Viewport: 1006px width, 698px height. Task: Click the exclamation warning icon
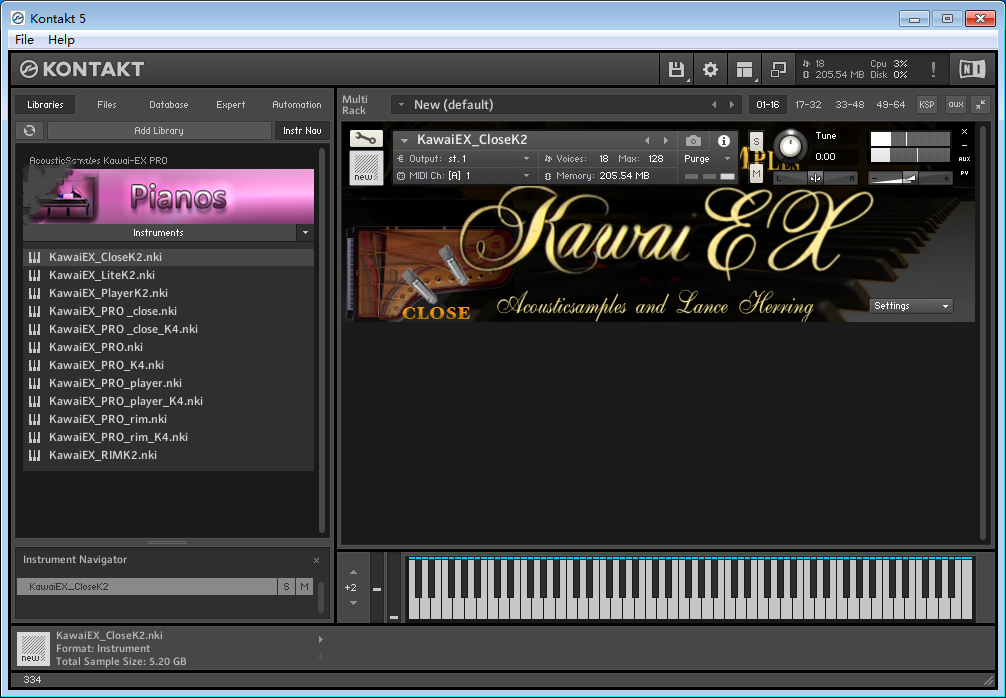point(933,69)
